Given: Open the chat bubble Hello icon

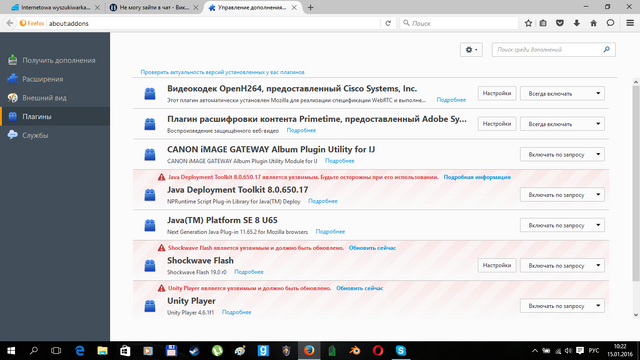Looking at the screenshot, I should pyautogui.click(x=610, y=23).
